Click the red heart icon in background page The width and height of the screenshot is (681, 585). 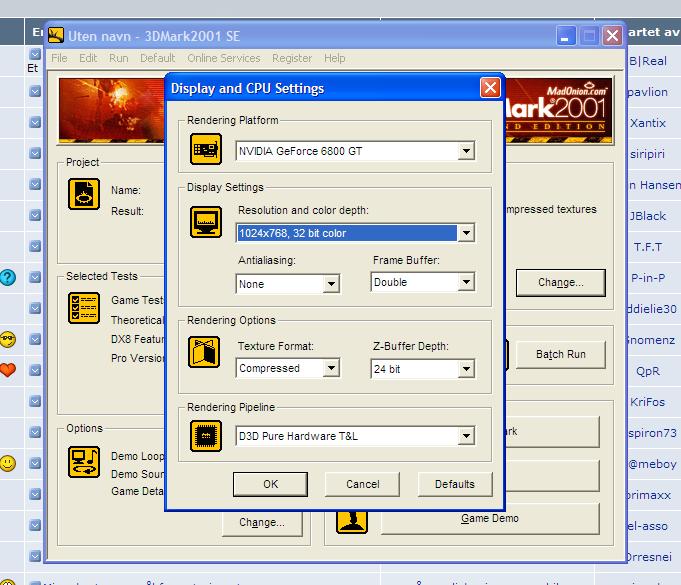tap(8, 370)
